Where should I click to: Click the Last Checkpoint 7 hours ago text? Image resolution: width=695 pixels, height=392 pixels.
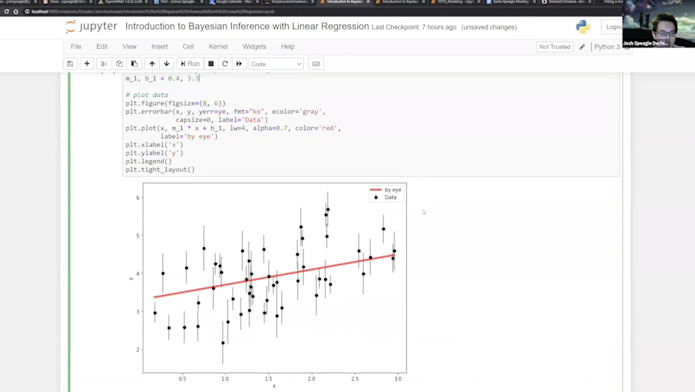[x=414, y=27]
